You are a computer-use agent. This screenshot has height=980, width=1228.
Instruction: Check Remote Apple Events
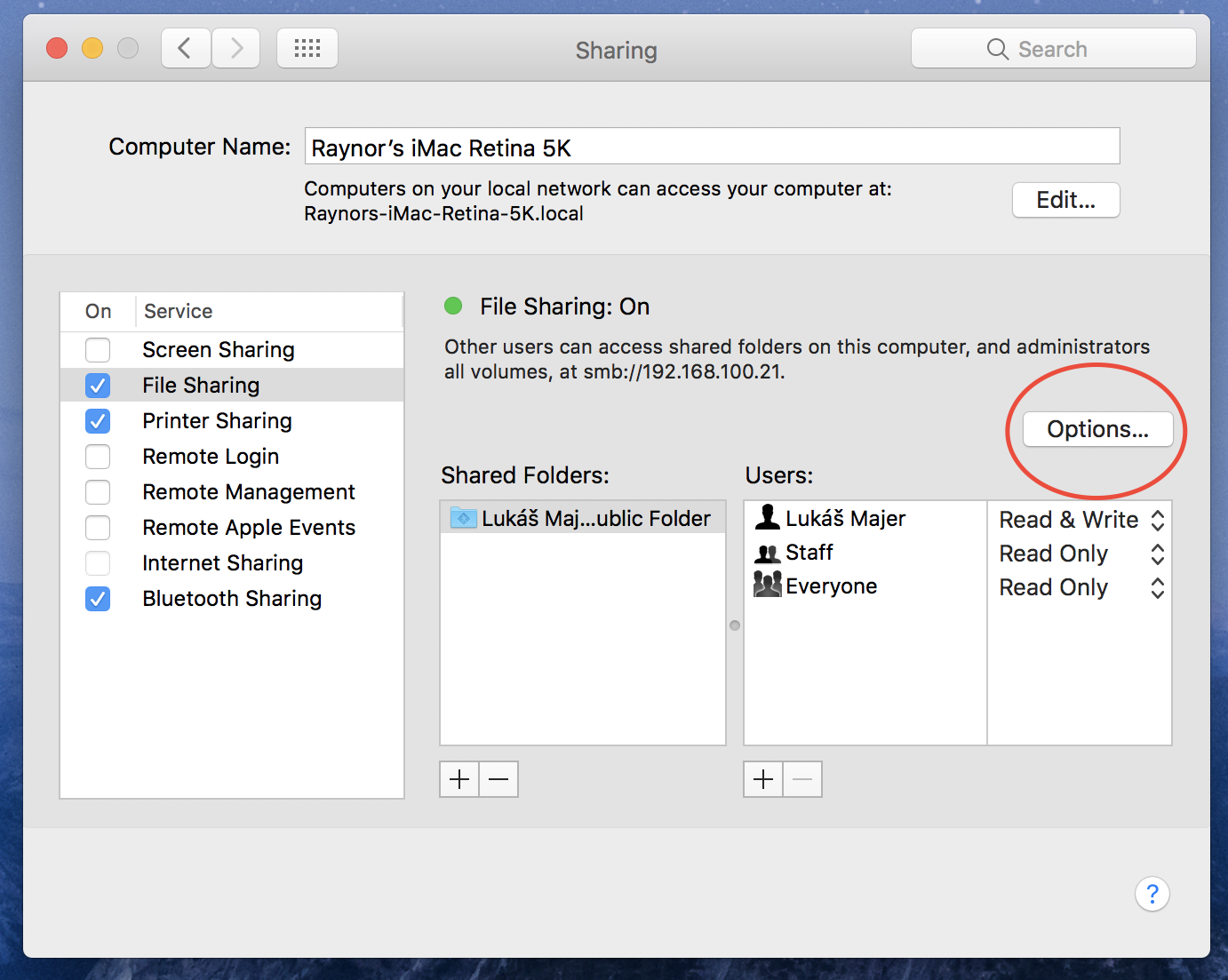coord(98,528)
